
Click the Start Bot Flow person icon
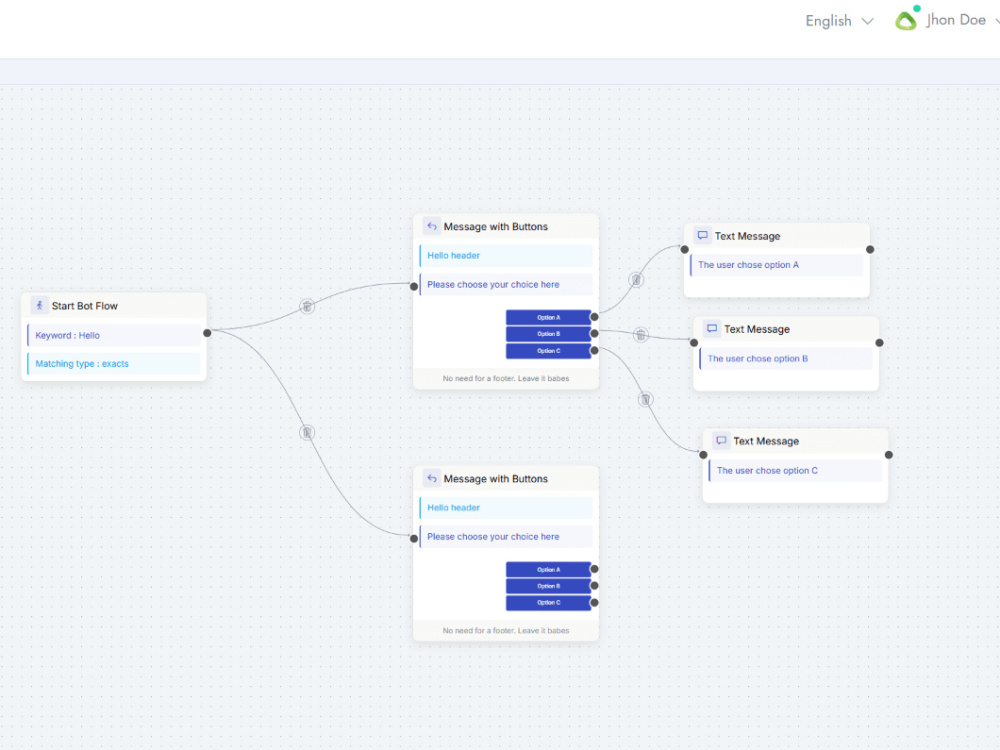[40, 305]
